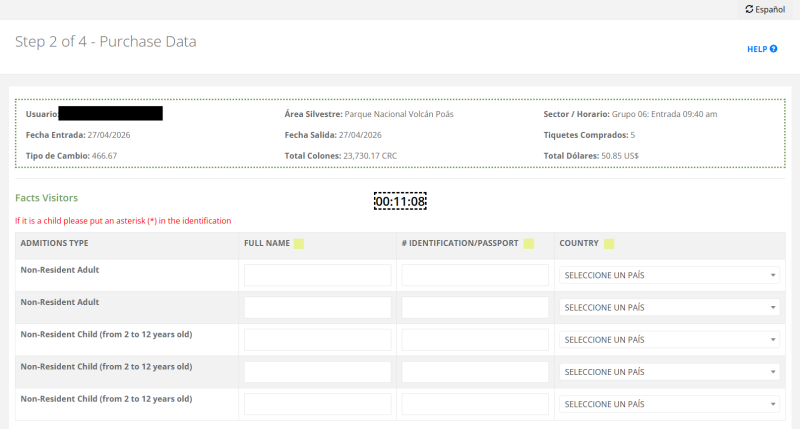Click the yellow marker next to COUNTRY

(609, 244)
